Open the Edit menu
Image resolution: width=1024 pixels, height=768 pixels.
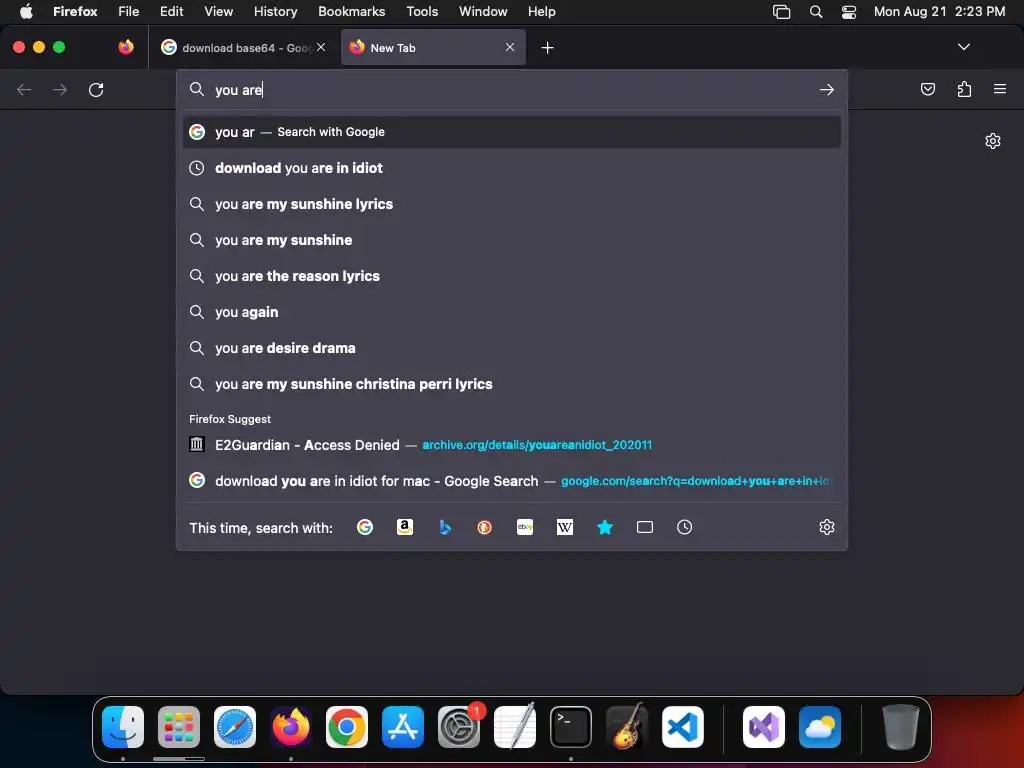pos(171,11)
